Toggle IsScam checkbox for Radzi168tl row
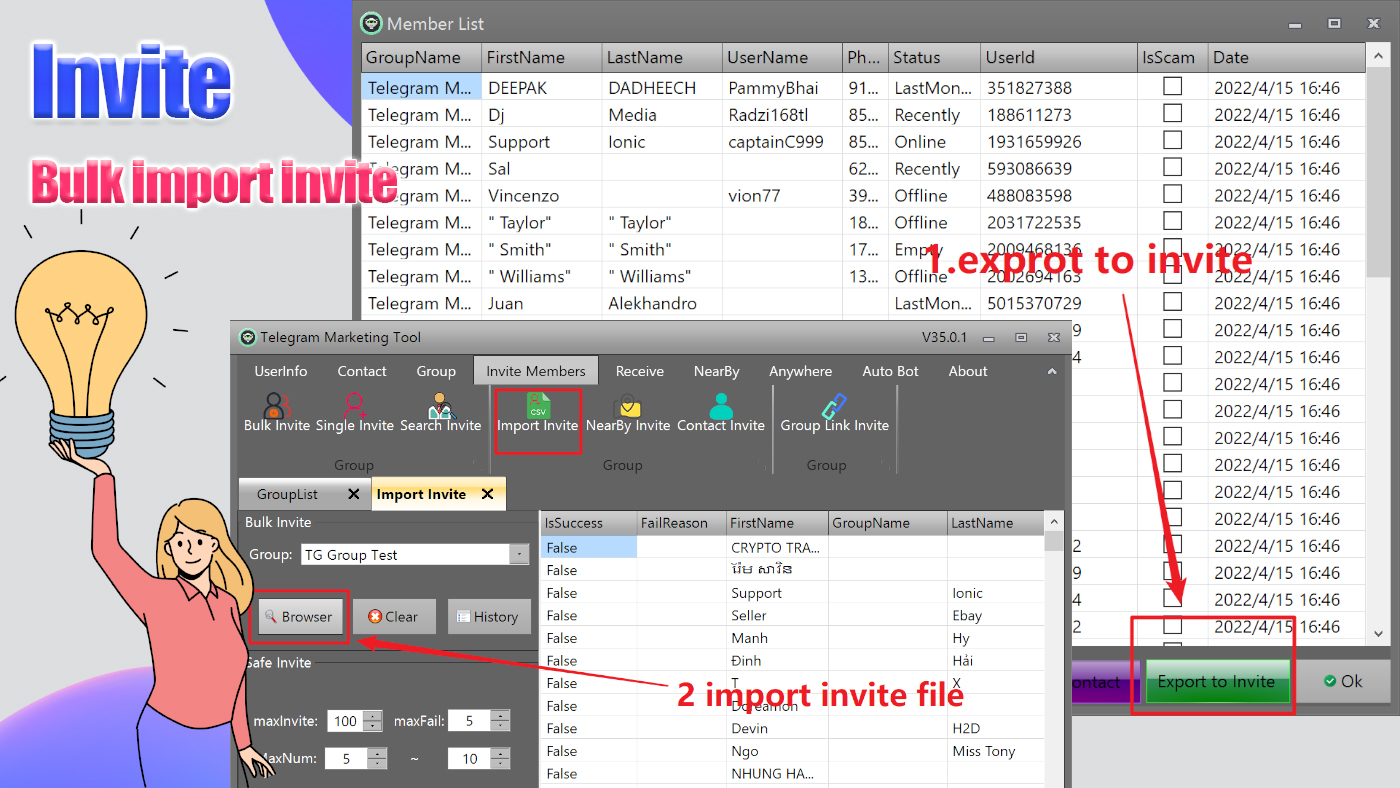This screenshot has width=1400, height=788. (1172, 114)
